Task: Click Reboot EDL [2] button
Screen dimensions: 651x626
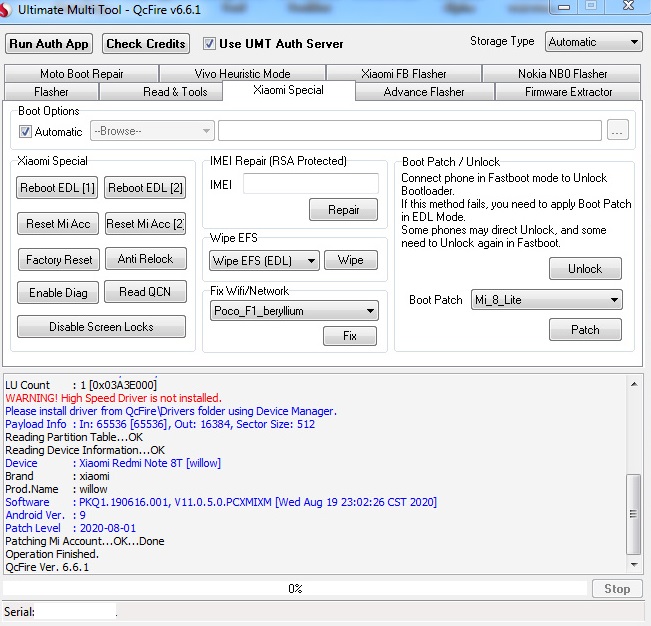Action: tap(145, 188)
